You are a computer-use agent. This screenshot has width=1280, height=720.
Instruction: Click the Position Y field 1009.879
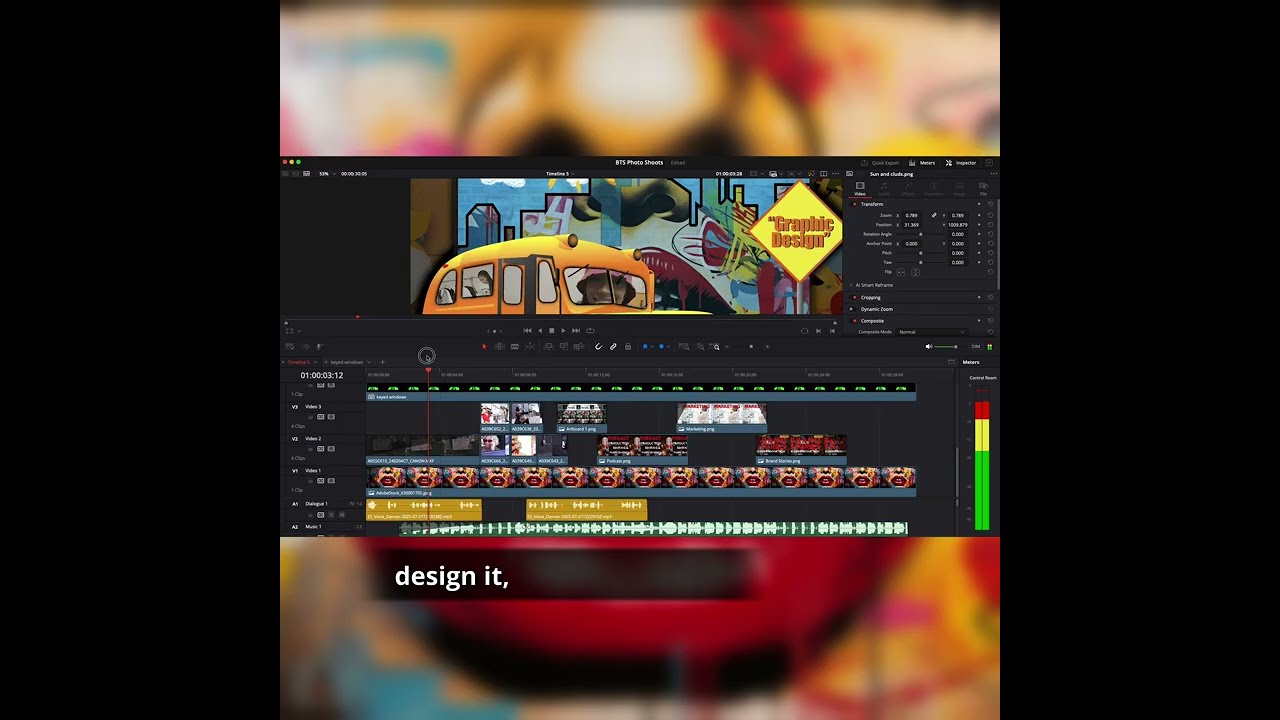pos(958,225)
